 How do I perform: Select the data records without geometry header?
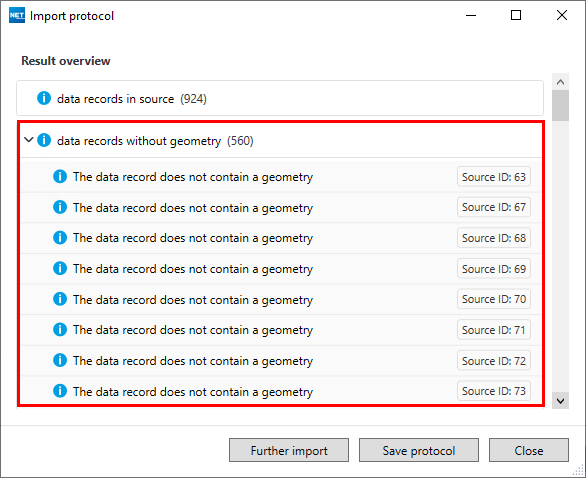click(281, 141)
